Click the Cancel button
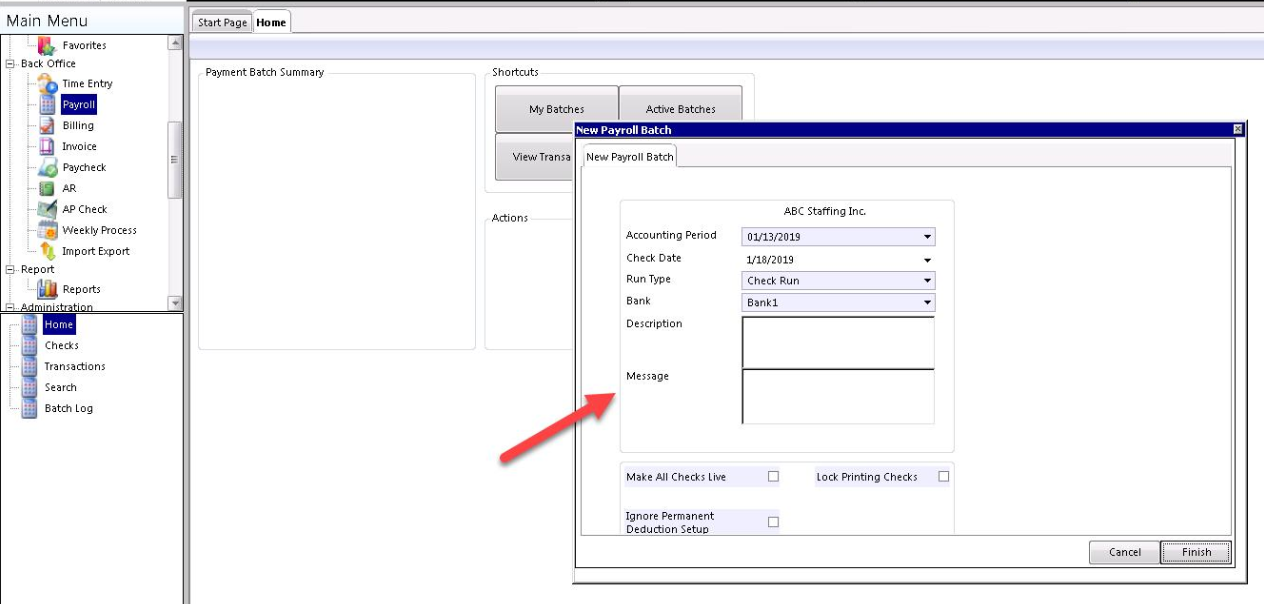Image resolution: width=1264 pixels, height=604 pixels. coord(1125,552)
